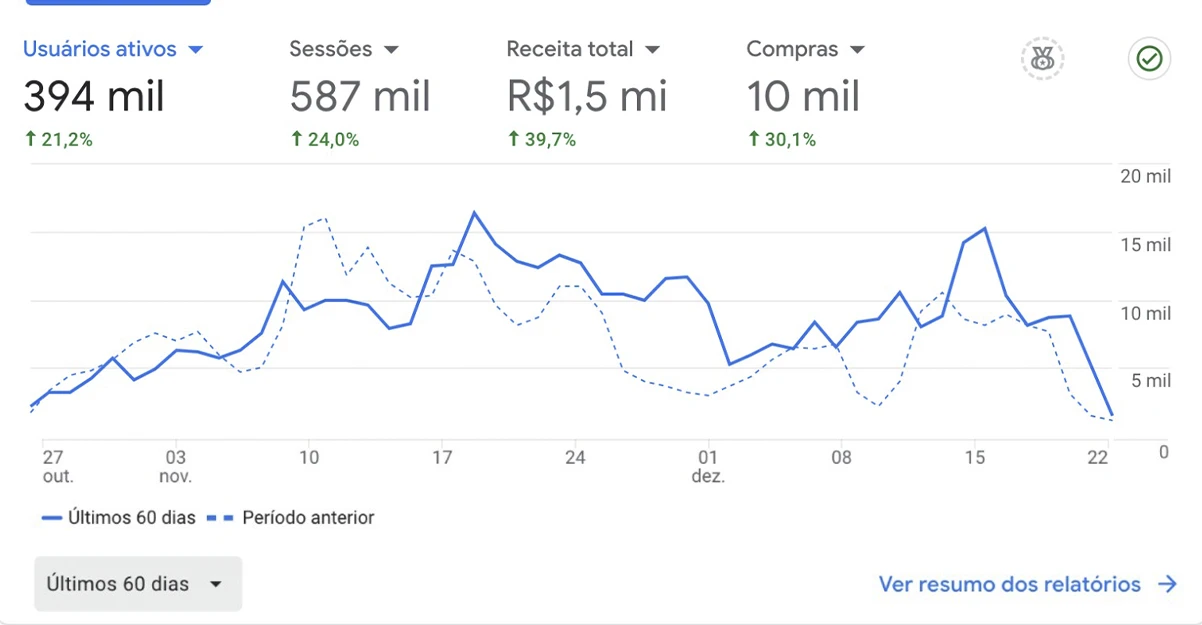The width and height of the screenshot is (1202, 625).
Task: Open the Compras metric dropdown arrow
Action: [x=857, y=50]
